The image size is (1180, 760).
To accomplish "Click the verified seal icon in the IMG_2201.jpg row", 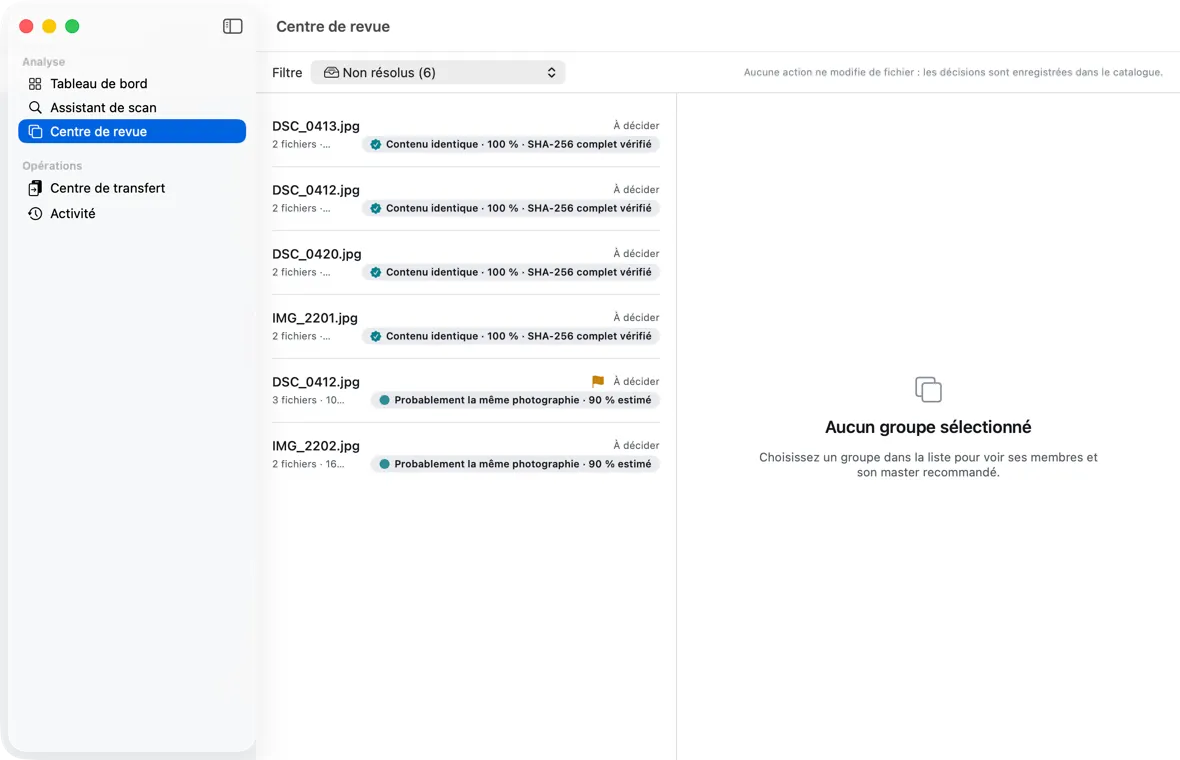I will (376, 336).
